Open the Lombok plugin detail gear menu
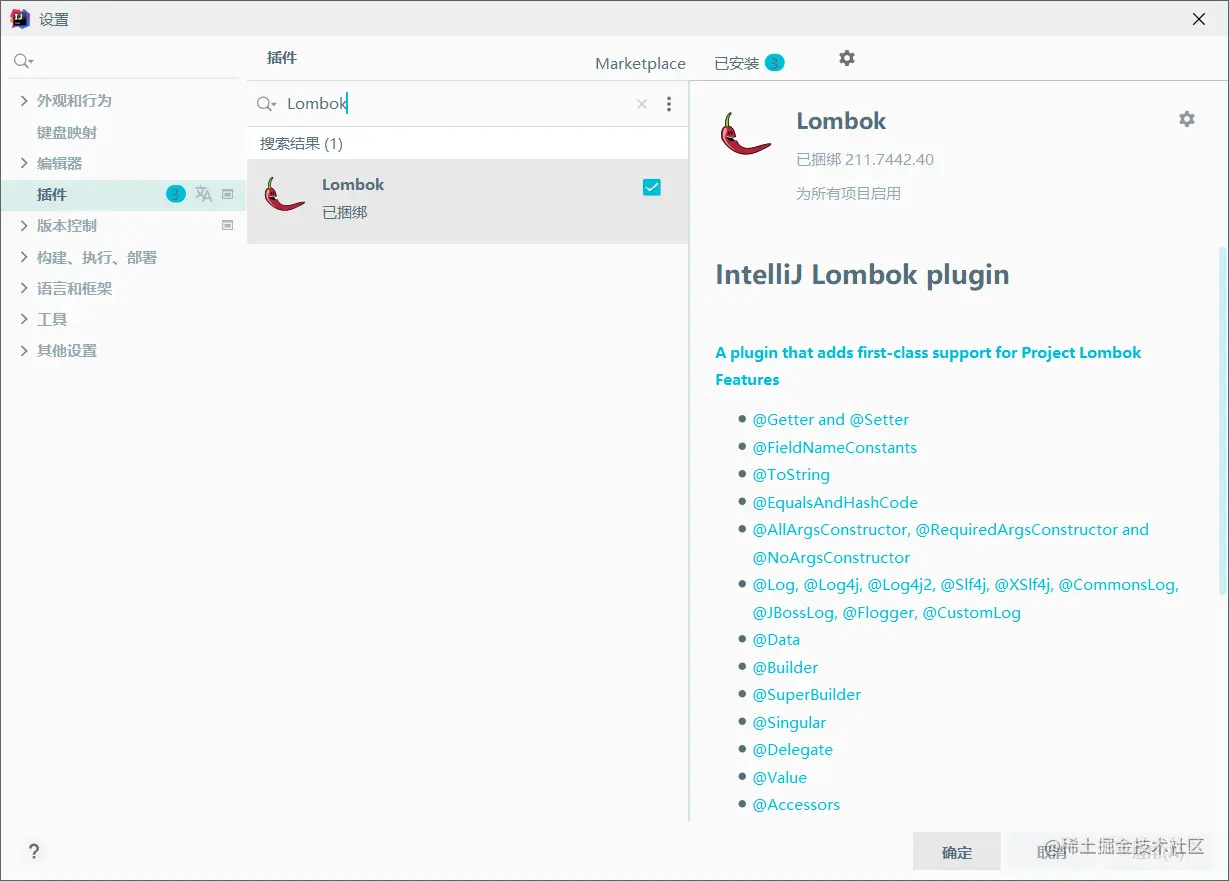This screenshot has width=1229, height=881. pos(1187,119)
